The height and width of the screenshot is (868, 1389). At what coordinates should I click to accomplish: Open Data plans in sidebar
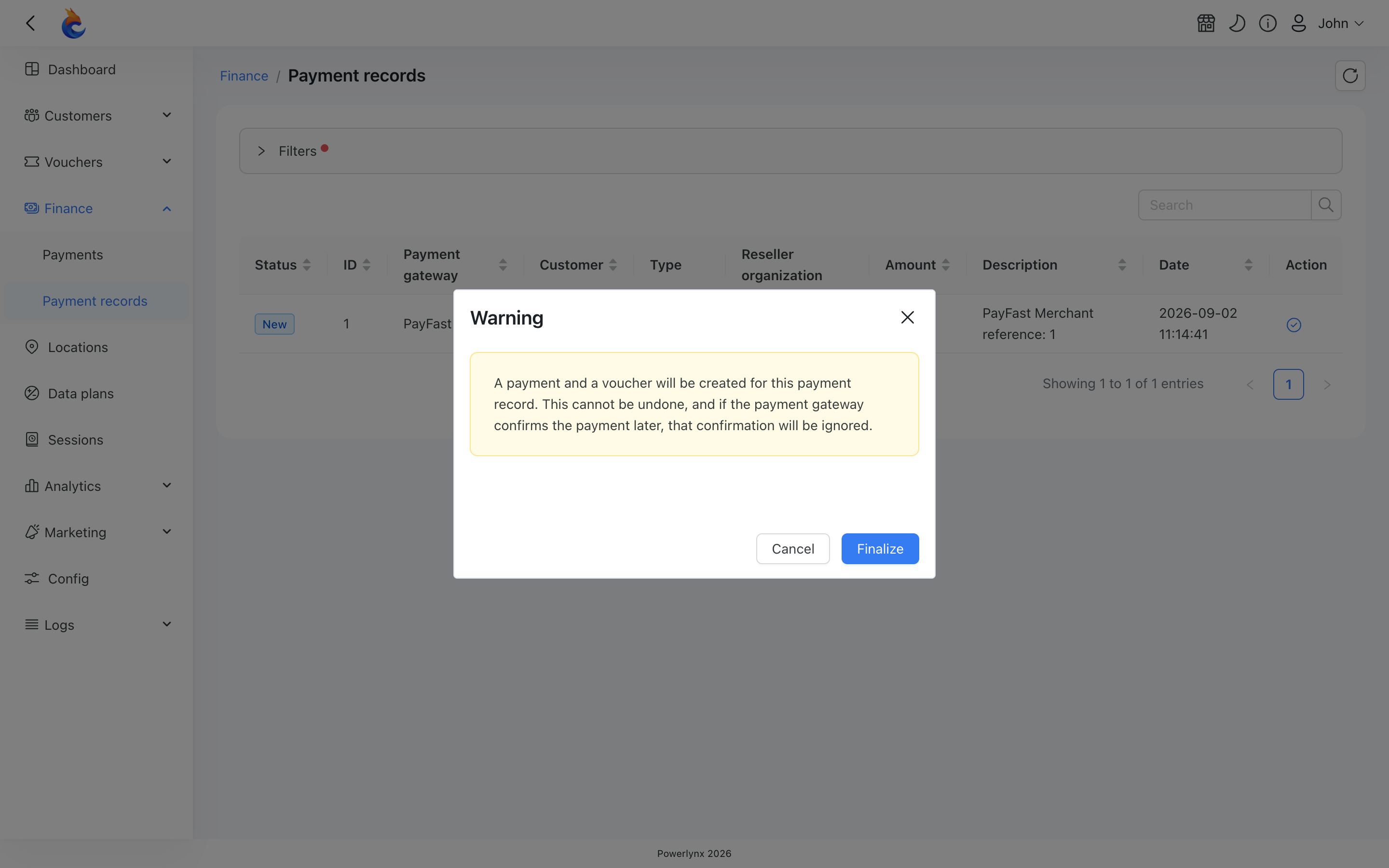96,393
